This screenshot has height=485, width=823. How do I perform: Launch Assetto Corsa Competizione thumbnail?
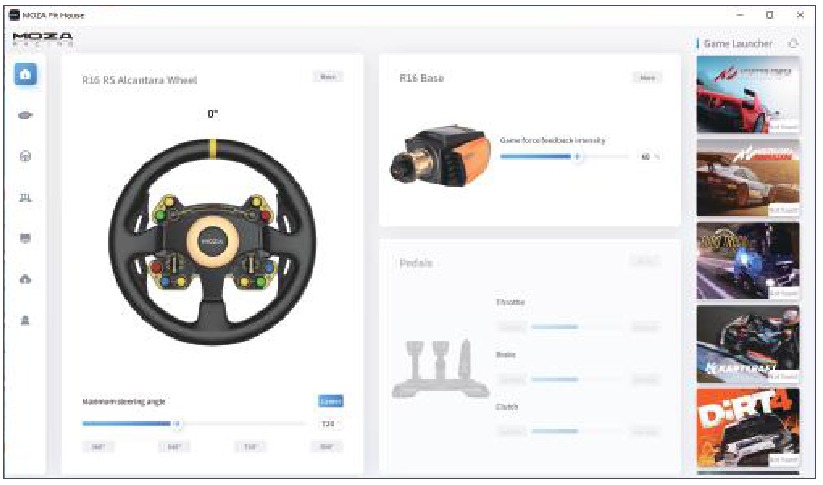[x=748, y=177]
